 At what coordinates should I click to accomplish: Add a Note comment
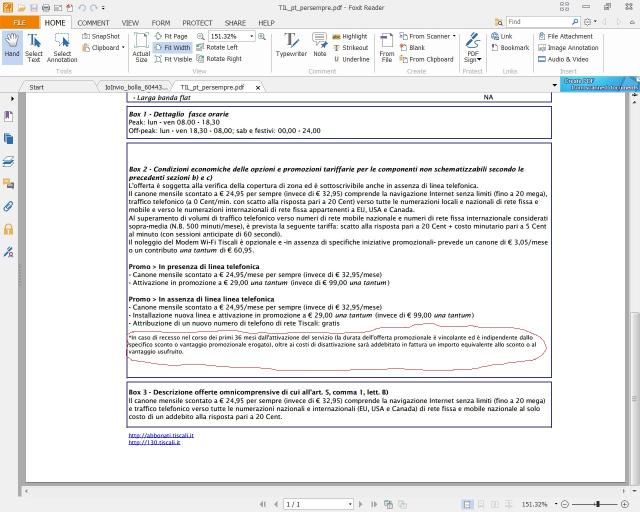tap(320, 46)
